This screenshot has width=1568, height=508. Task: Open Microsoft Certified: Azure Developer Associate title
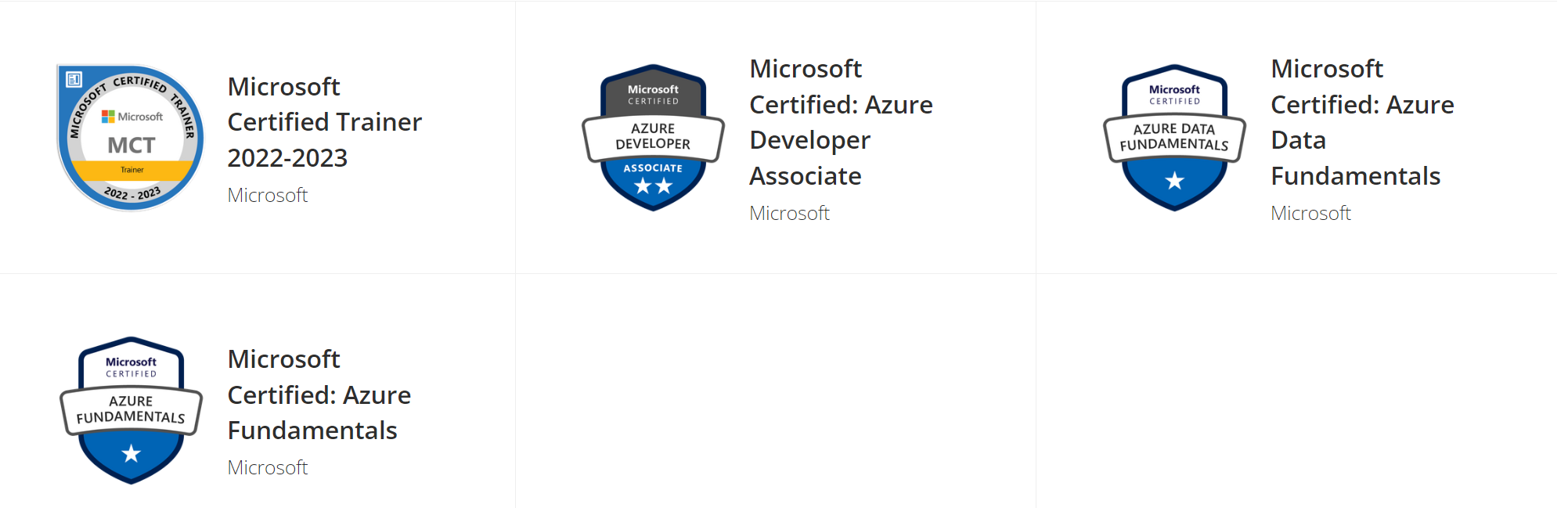tap(841, 122)
